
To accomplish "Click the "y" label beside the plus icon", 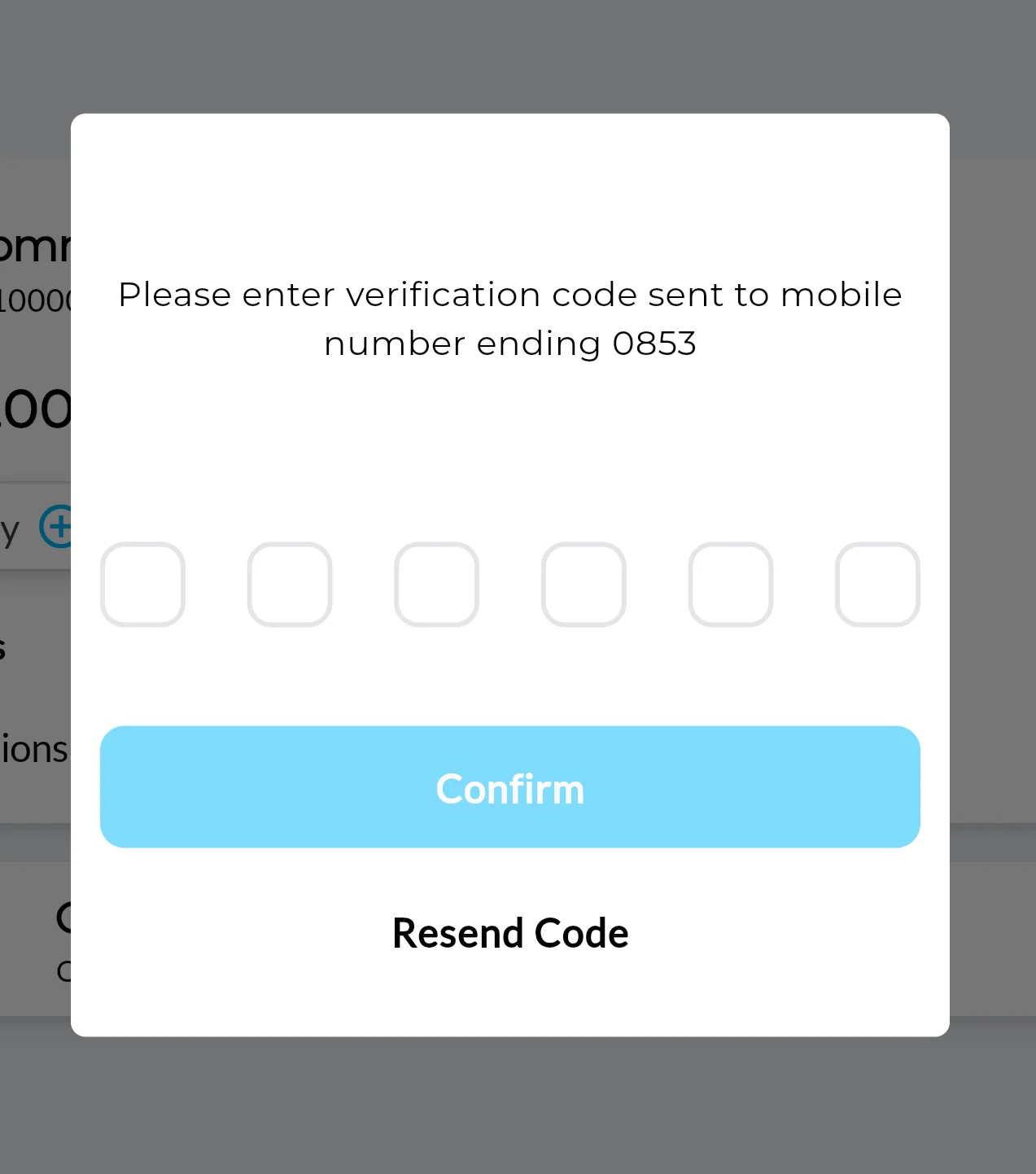I will (10, 531).
